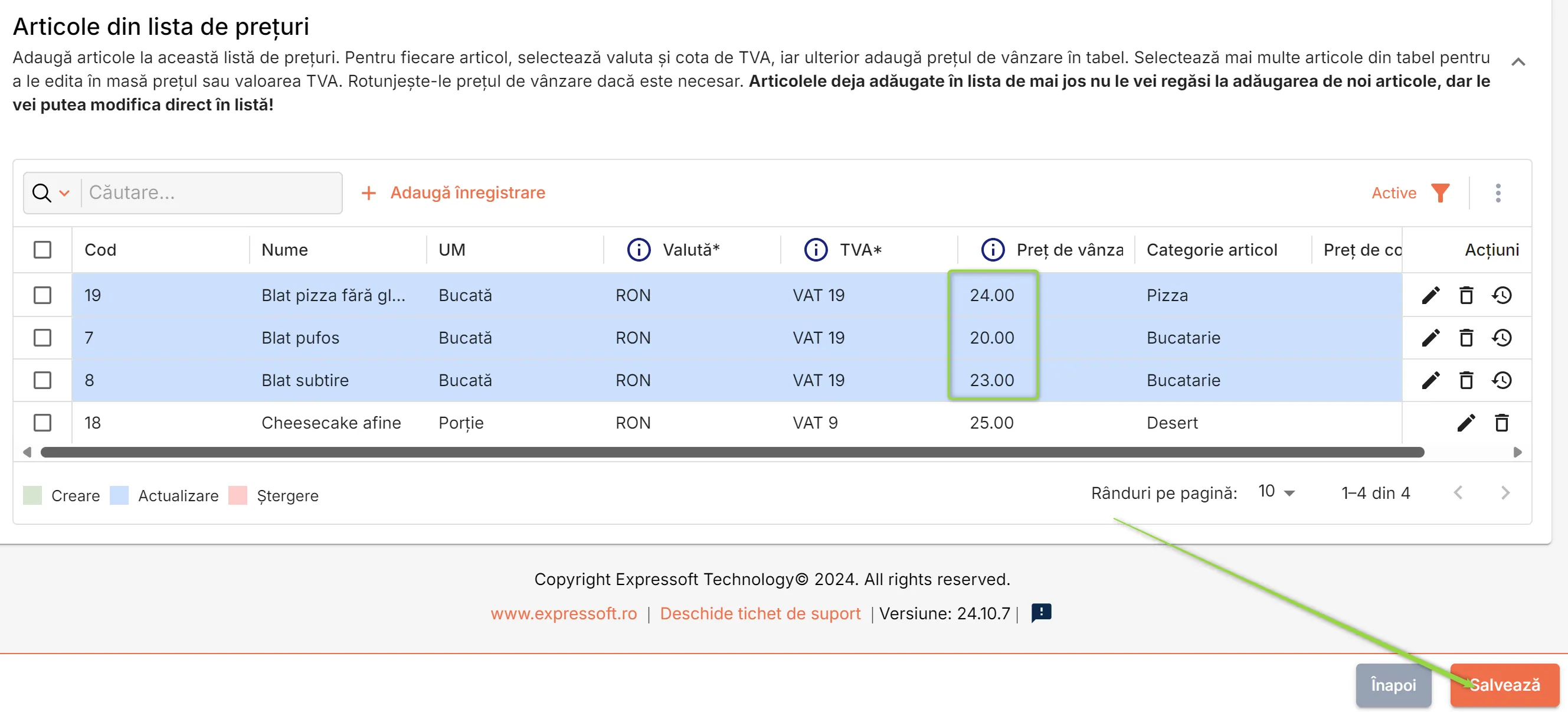Show info for the TVA column
Viewport: 1568px width, 712px height.
point(816,250)
